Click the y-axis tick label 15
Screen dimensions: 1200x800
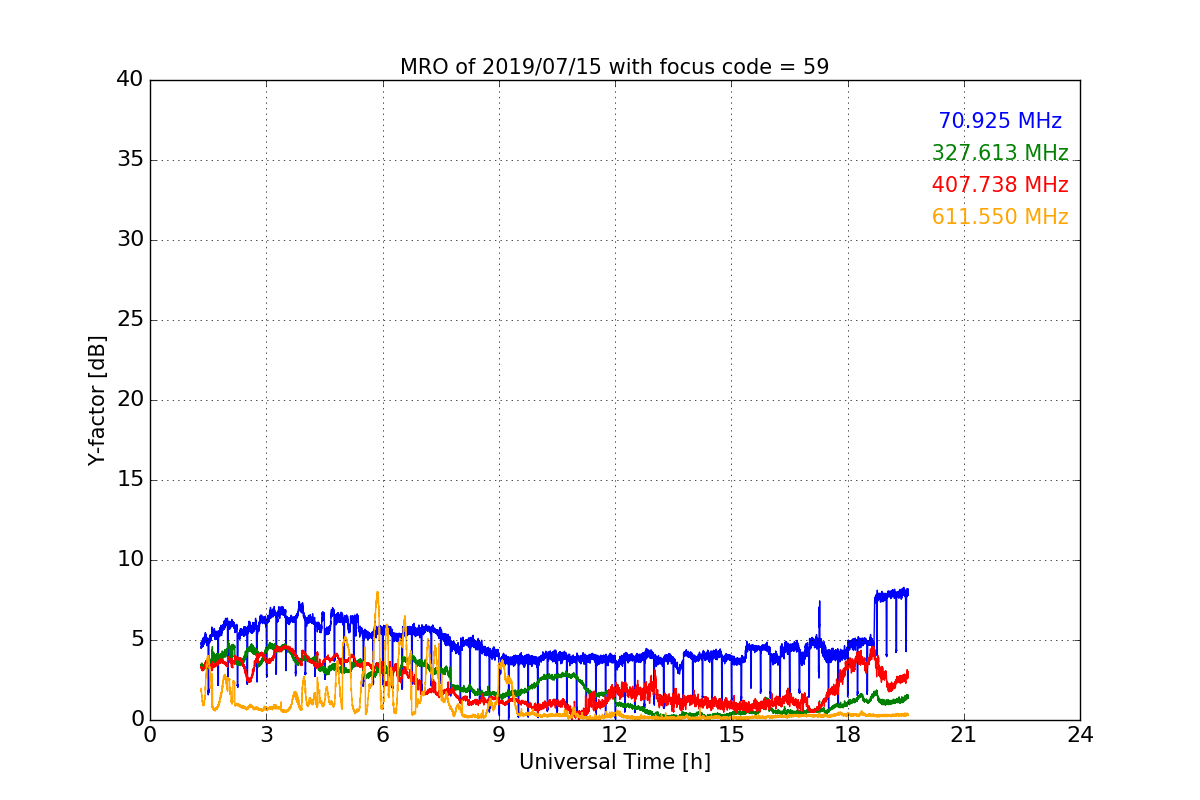coord(130,480)
